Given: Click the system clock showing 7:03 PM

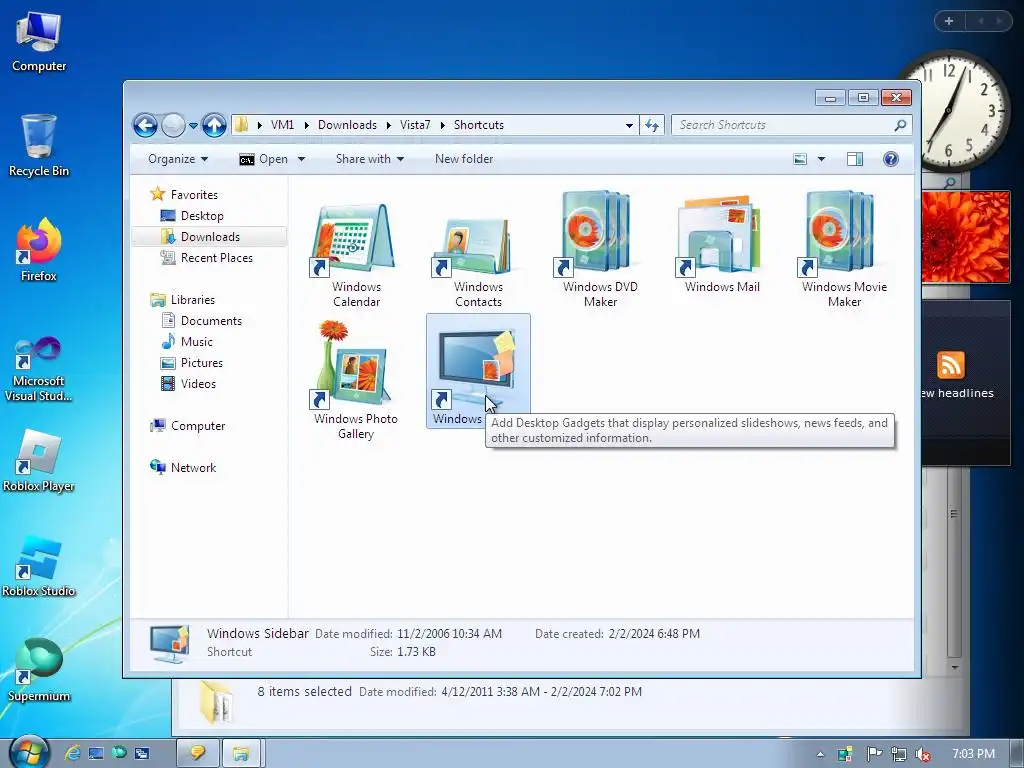Looking at the screenshot, I should (973, 754).
